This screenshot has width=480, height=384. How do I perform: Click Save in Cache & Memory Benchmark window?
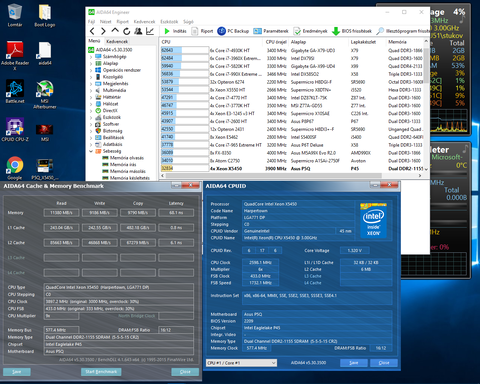(17, 372)
